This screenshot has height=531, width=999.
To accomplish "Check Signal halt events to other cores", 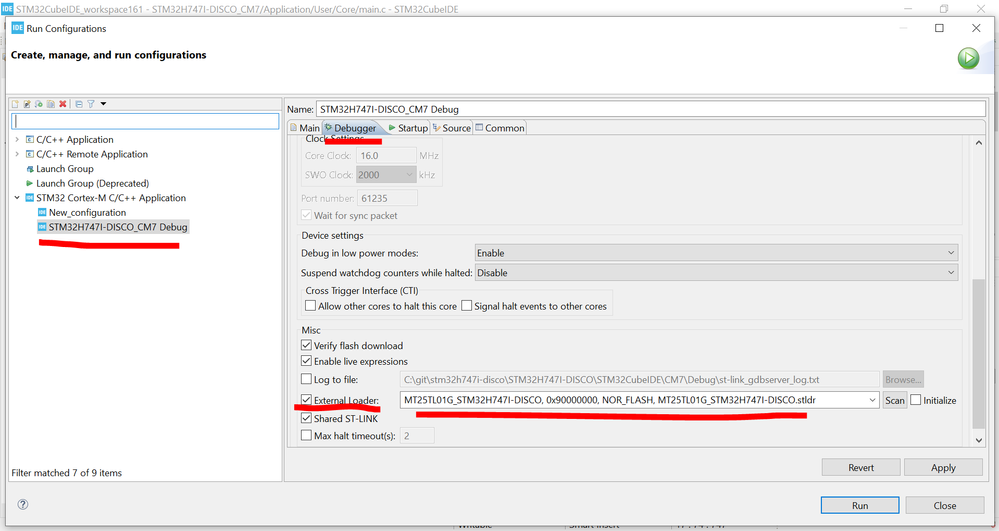I will (x=466, y=306).
